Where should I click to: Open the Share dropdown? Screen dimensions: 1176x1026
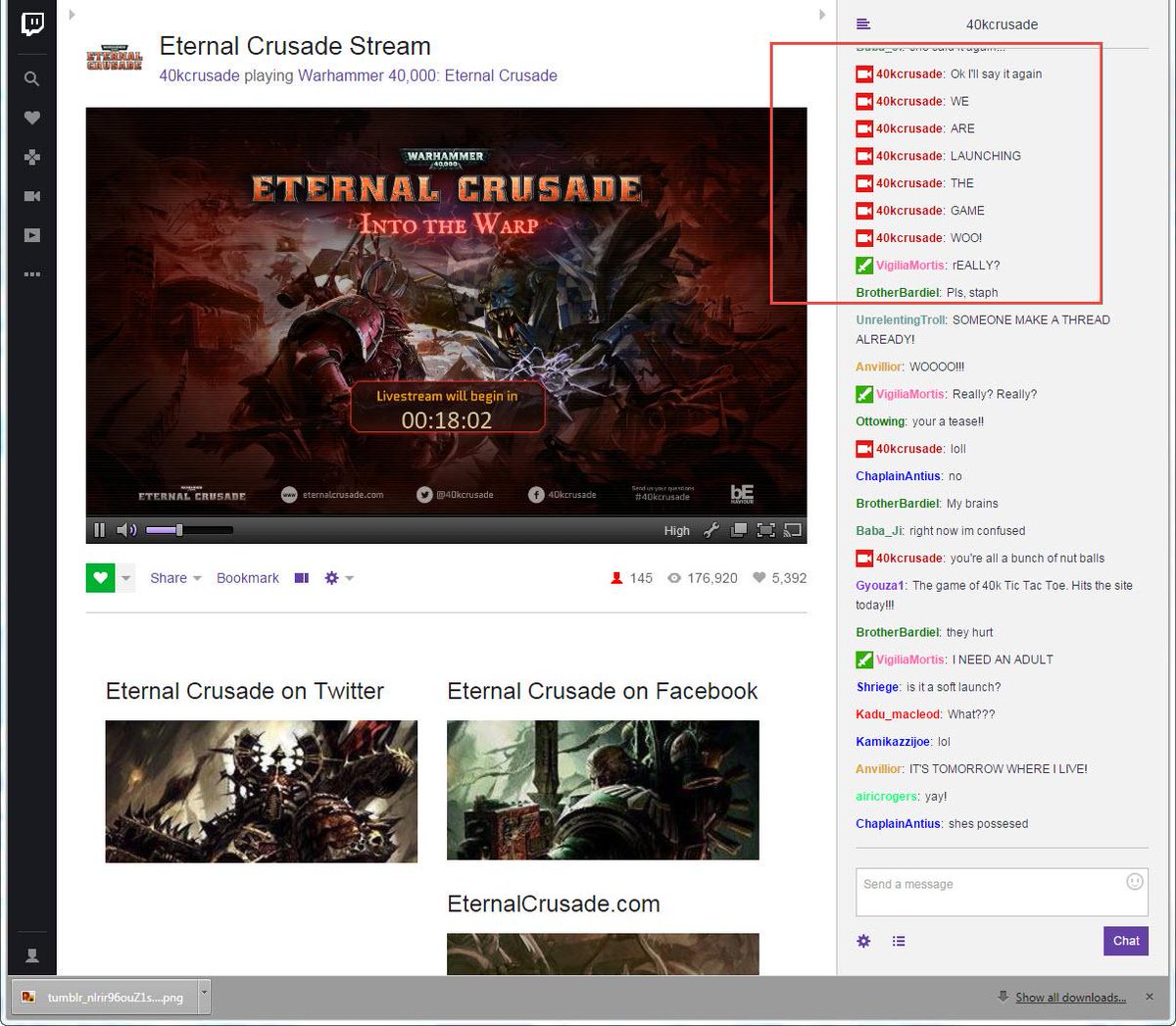[175, 578]
